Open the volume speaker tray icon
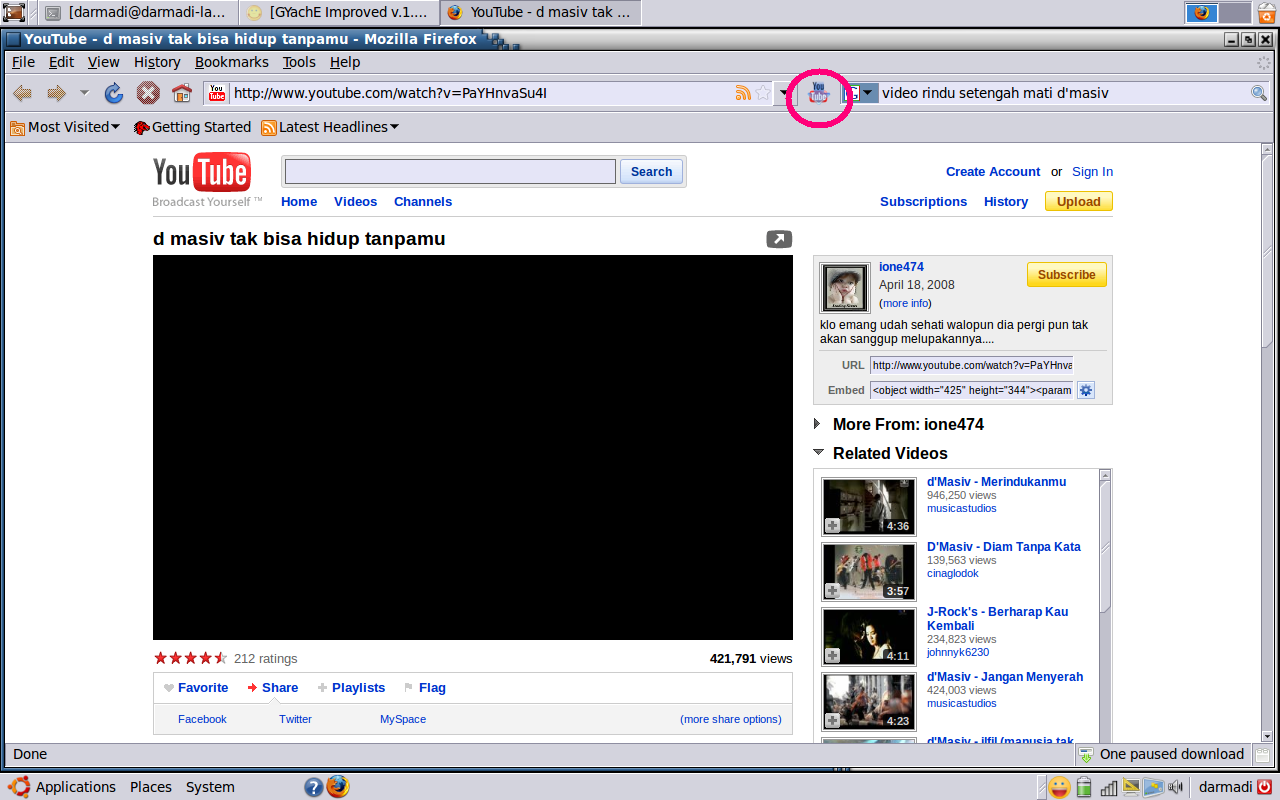1280x800 pixels. [1176, 787]
